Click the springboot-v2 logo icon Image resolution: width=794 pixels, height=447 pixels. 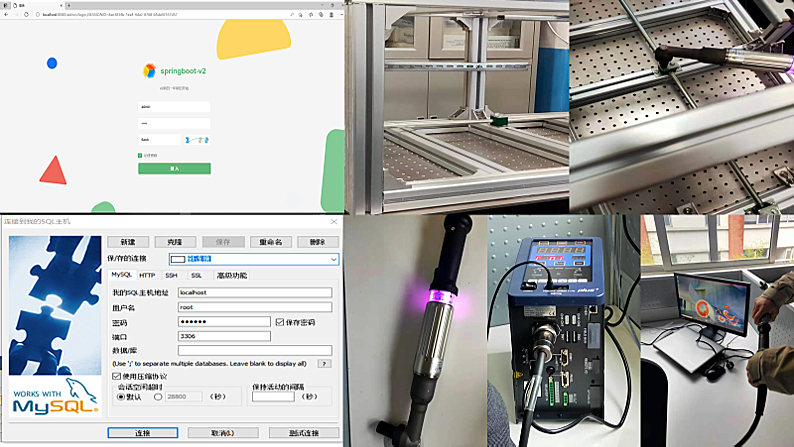[x=150, y=71]
